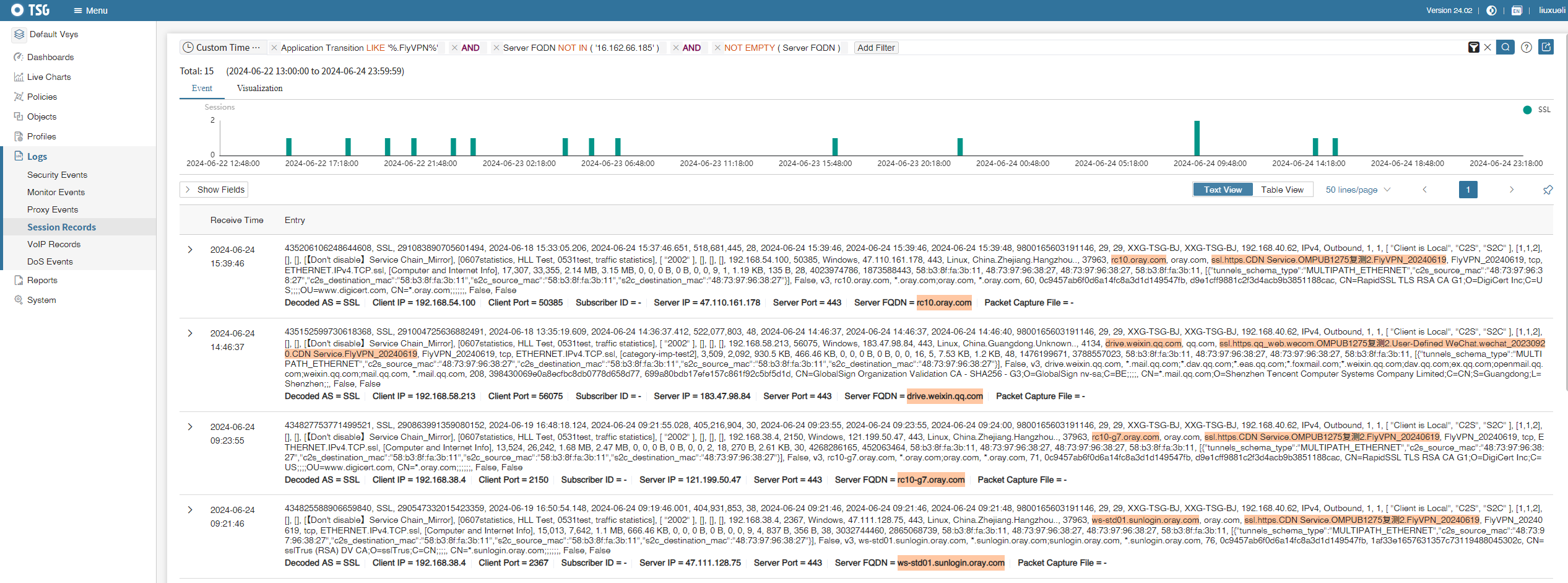The height and width of the screenshot is (583, 1568).
Task: Clear all filters with X icon
Action: tap(1488, 48)
